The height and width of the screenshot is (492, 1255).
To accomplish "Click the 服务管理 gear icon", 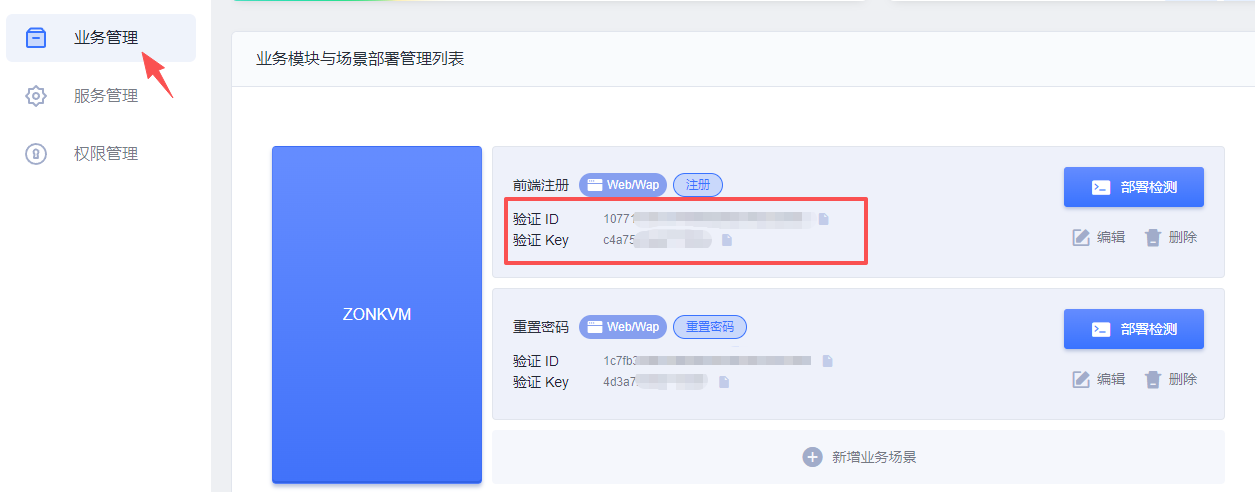I will coord(36,96).
